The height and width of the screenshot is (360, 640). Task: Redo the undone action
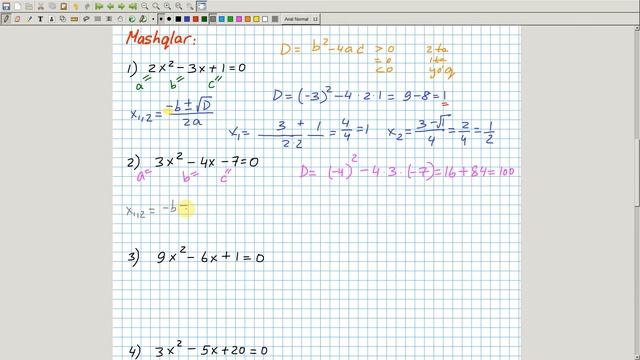(x=87, y=7)
